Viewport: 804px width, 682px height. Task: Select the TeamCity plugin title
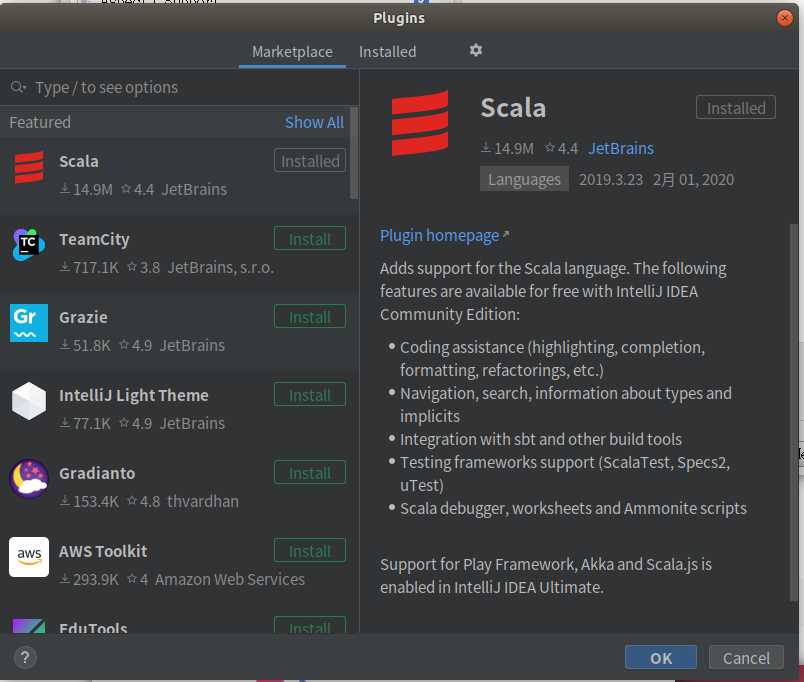tap(94, 239)
